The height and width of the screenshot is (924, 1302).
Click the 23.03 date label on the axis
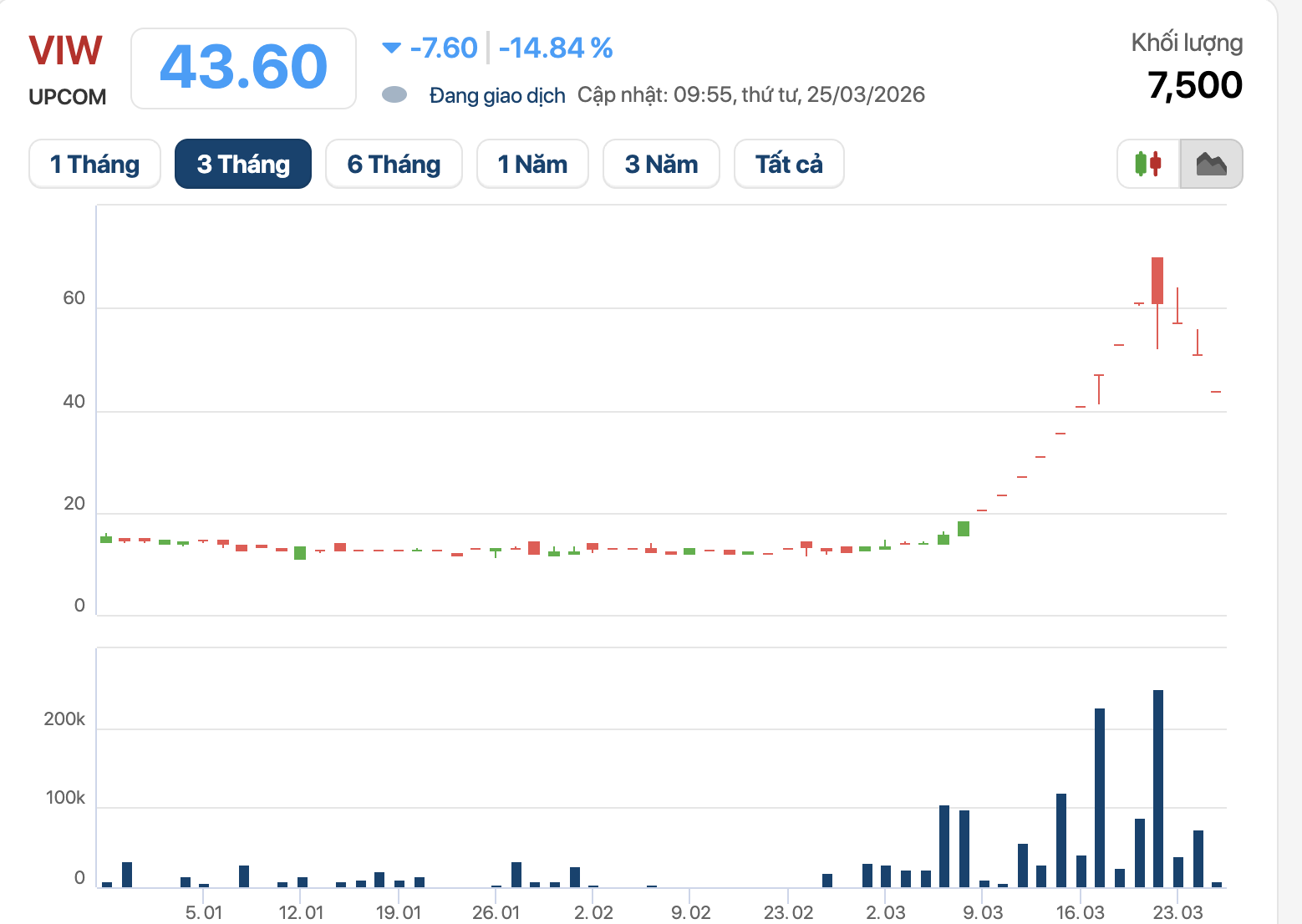coord(1177,912)
